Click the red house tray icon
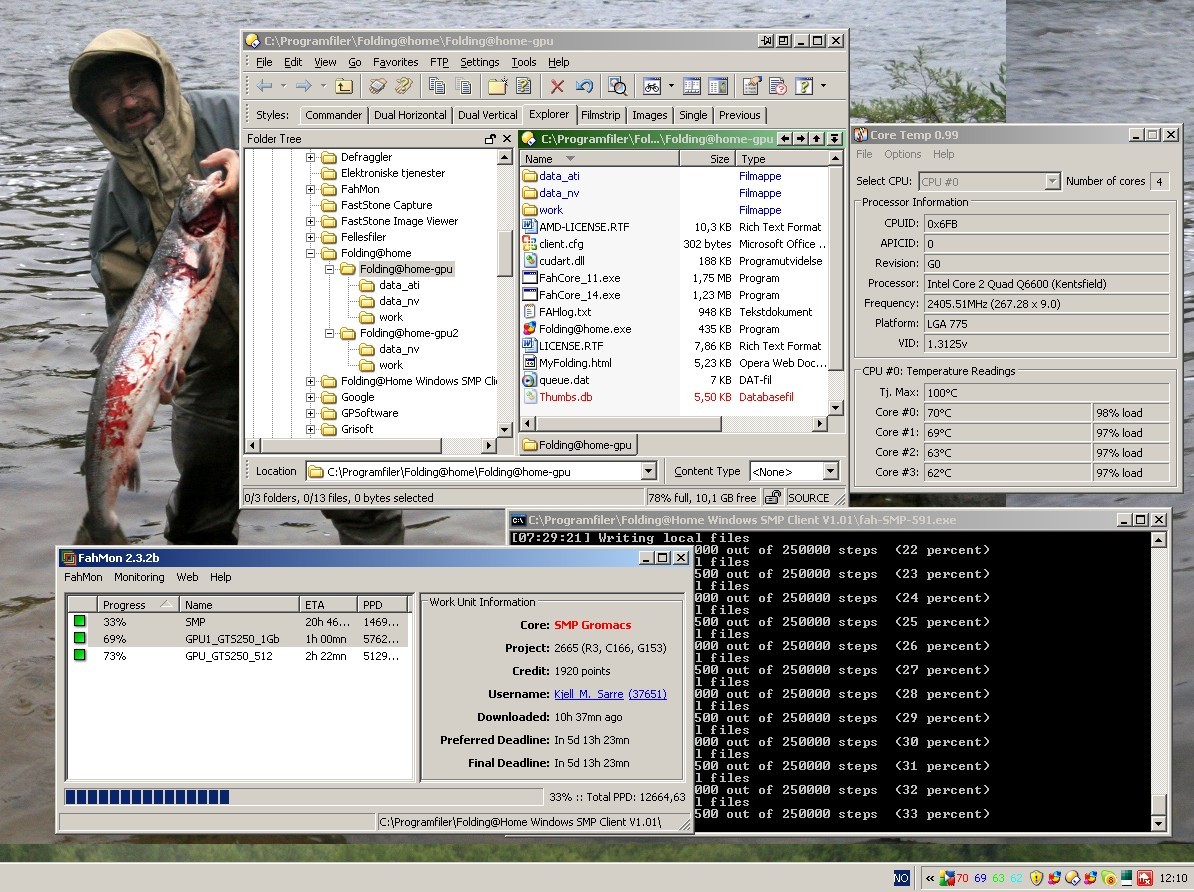The image size is (1194, 892). coord(1144,878)
